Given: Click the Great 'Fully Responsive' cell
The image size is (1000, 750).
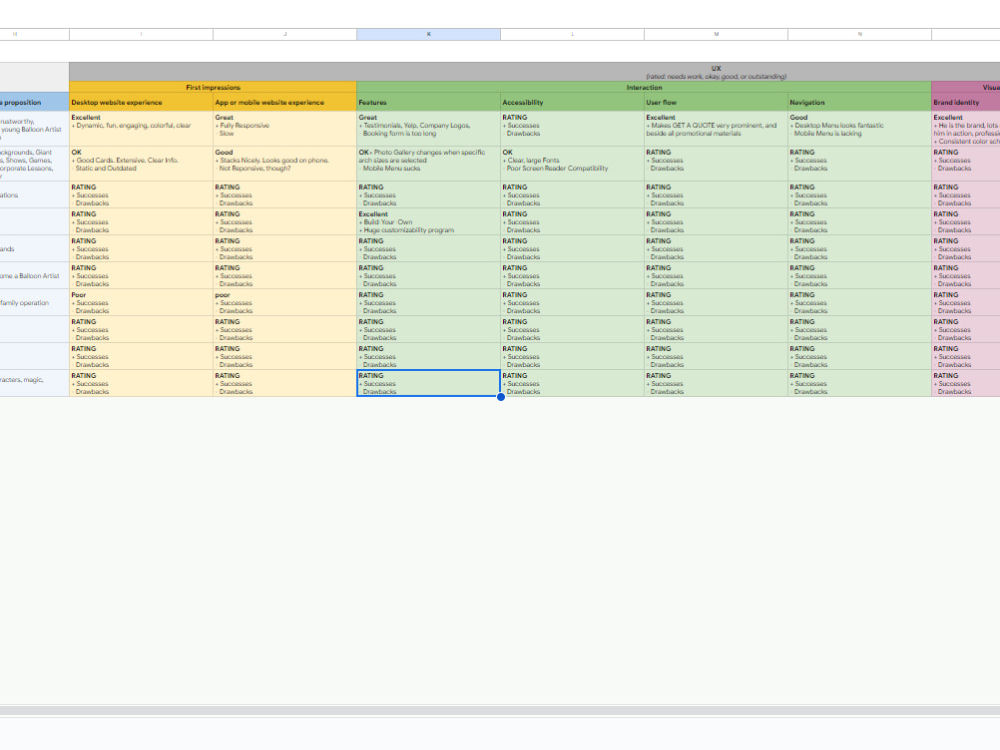Looking at the screenshot, I should pyautogui.click(x=285, y=129).
